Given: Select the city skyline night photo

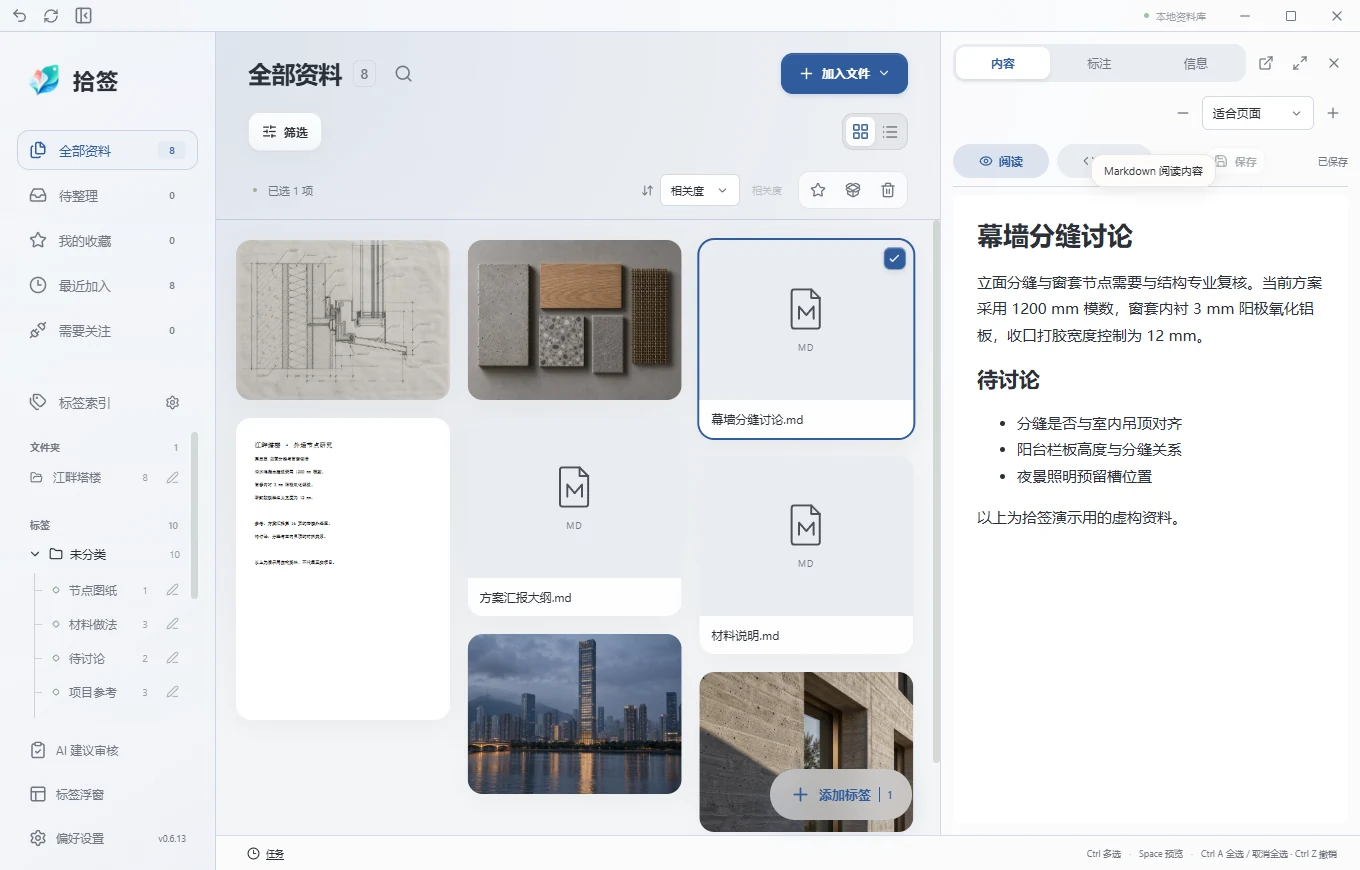Looking at the screenshot, I should pos(574,714).
